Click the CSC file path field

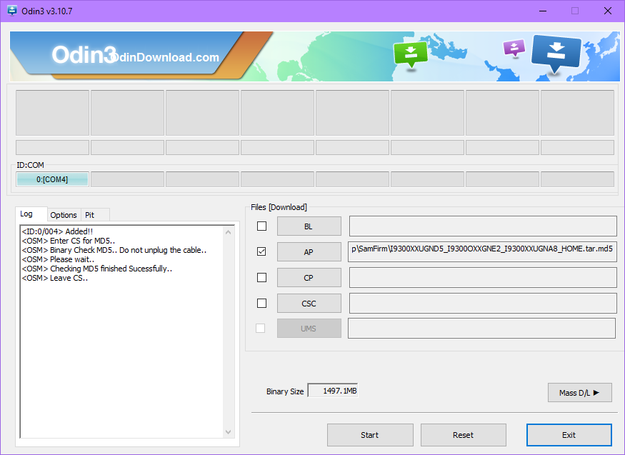click(x=483, y=303)
